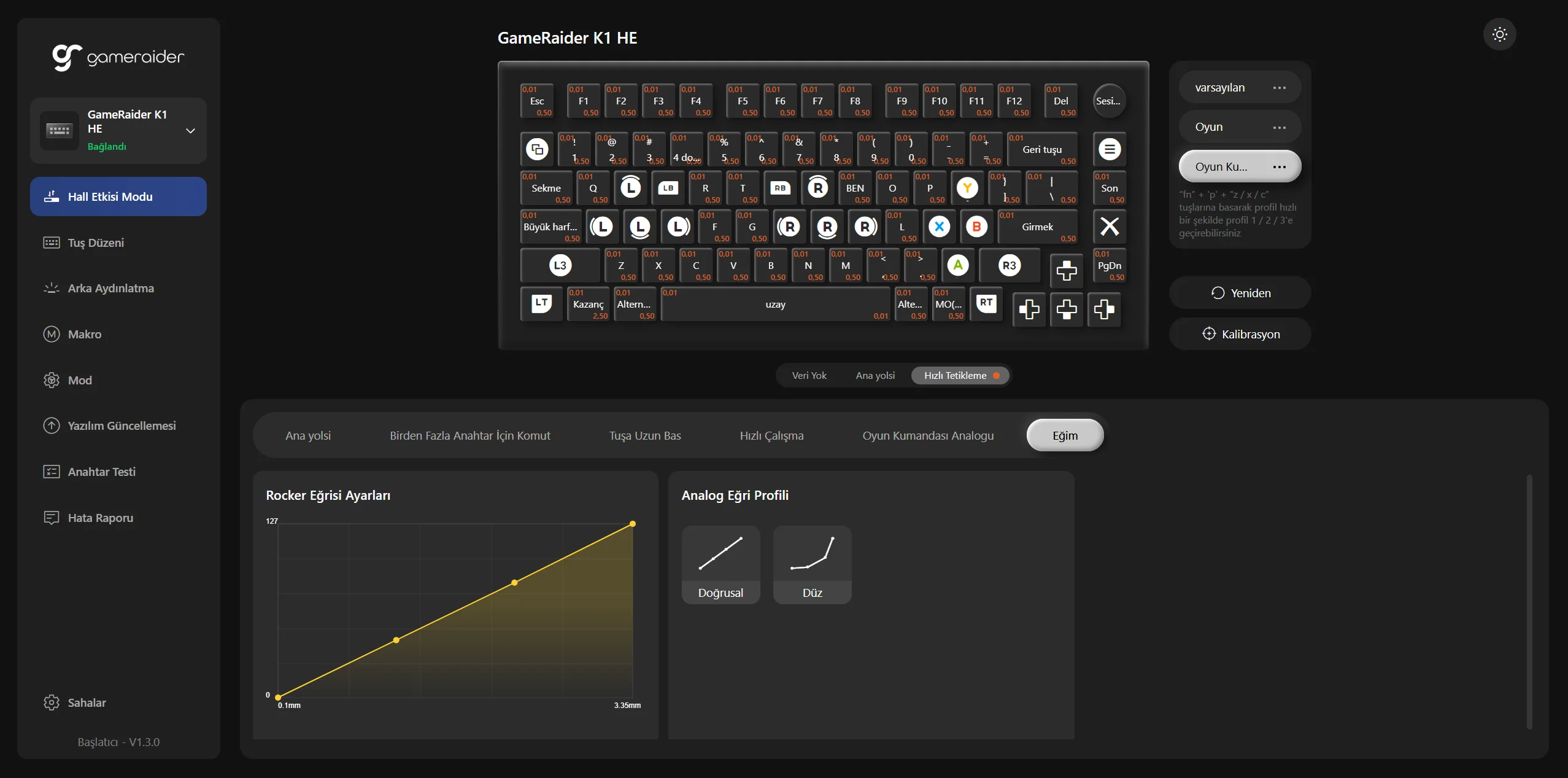Select the R3 stick key
The width and height of the screenshot is (1568, 778).
coord(1010,265)
